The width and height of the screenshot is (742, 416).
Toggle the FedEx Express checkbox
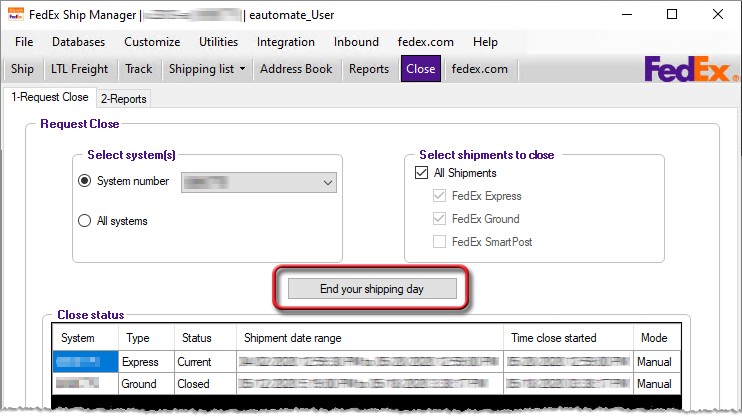pos(439,196)
